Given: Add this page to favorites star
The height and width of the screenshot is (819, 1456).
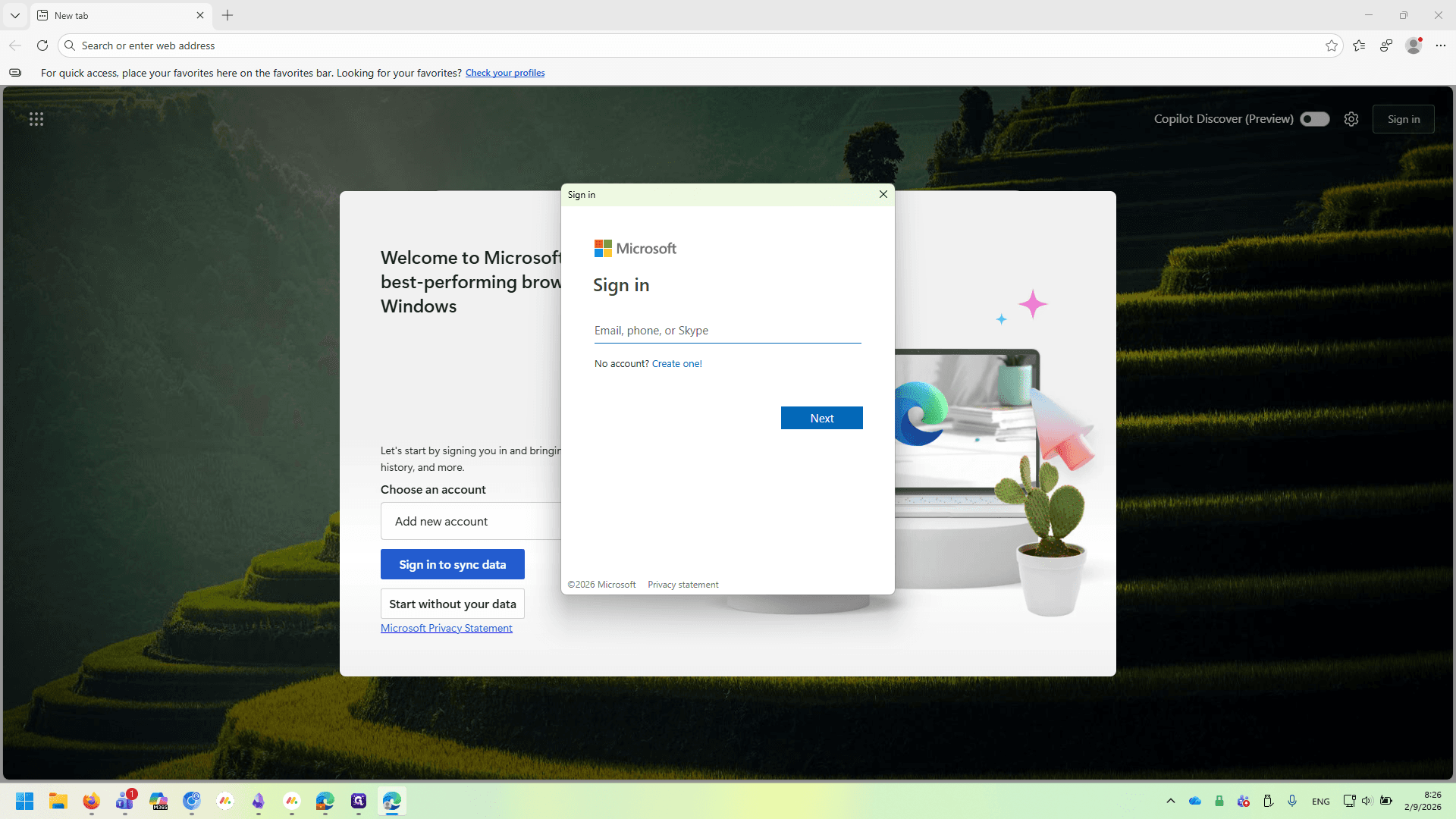Looking at the screenshot, I should pyautogui.click(x=1332, y=45).
